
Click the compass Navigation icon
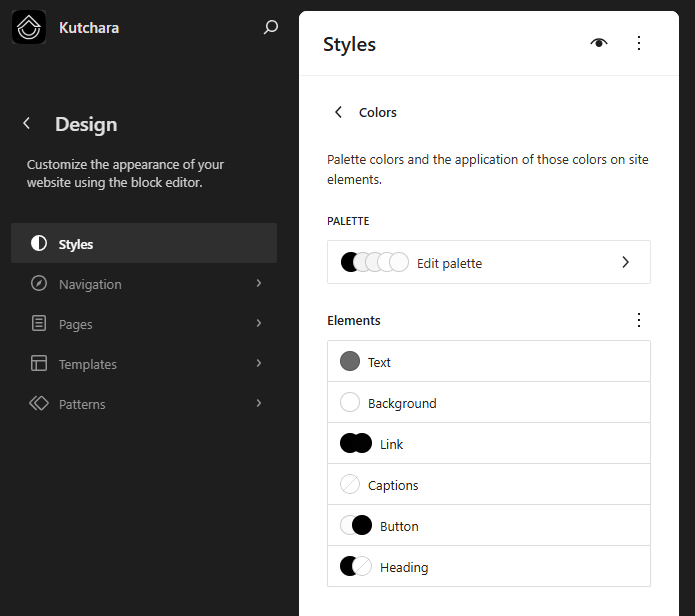[39, 283]
